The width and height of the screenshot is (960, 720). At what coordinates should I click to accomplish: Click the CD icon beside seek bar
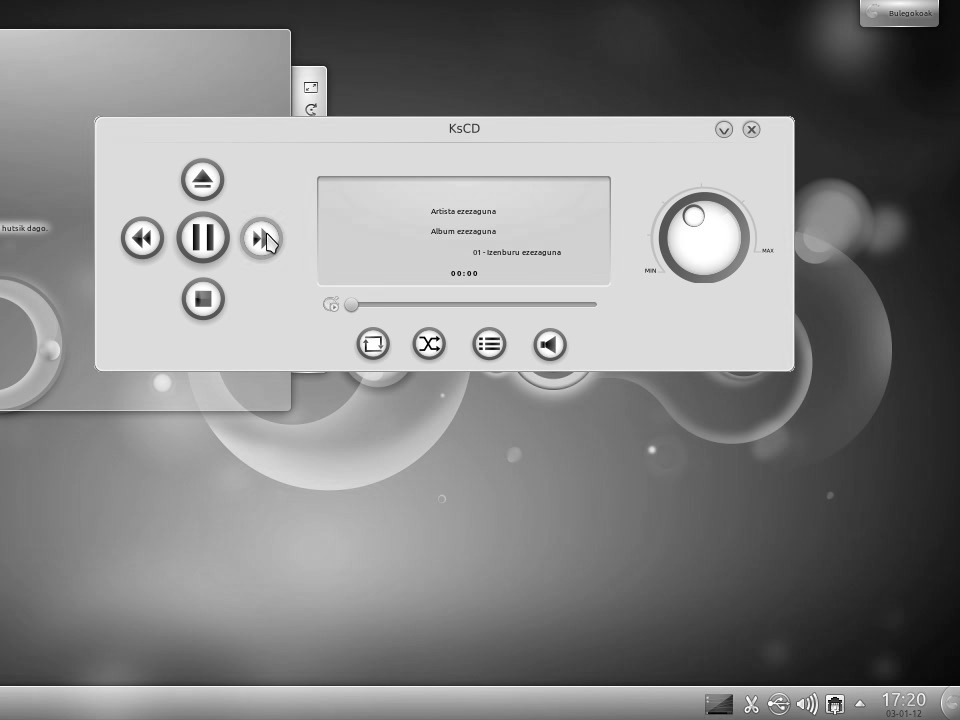click(x=331, y=304)
